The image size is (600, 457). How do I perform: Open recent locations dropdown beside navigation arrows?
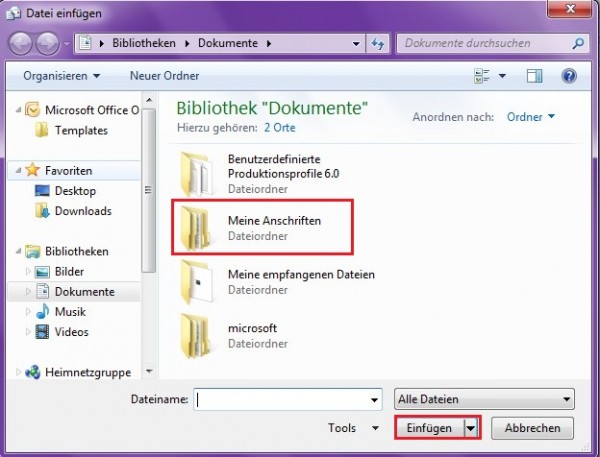coord(67,44)
